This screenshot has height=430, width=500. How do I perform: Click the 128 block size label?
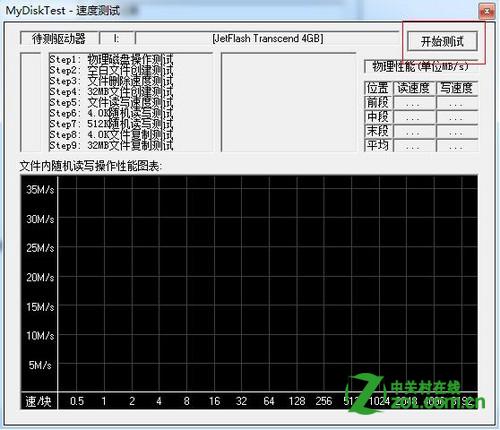297,401
